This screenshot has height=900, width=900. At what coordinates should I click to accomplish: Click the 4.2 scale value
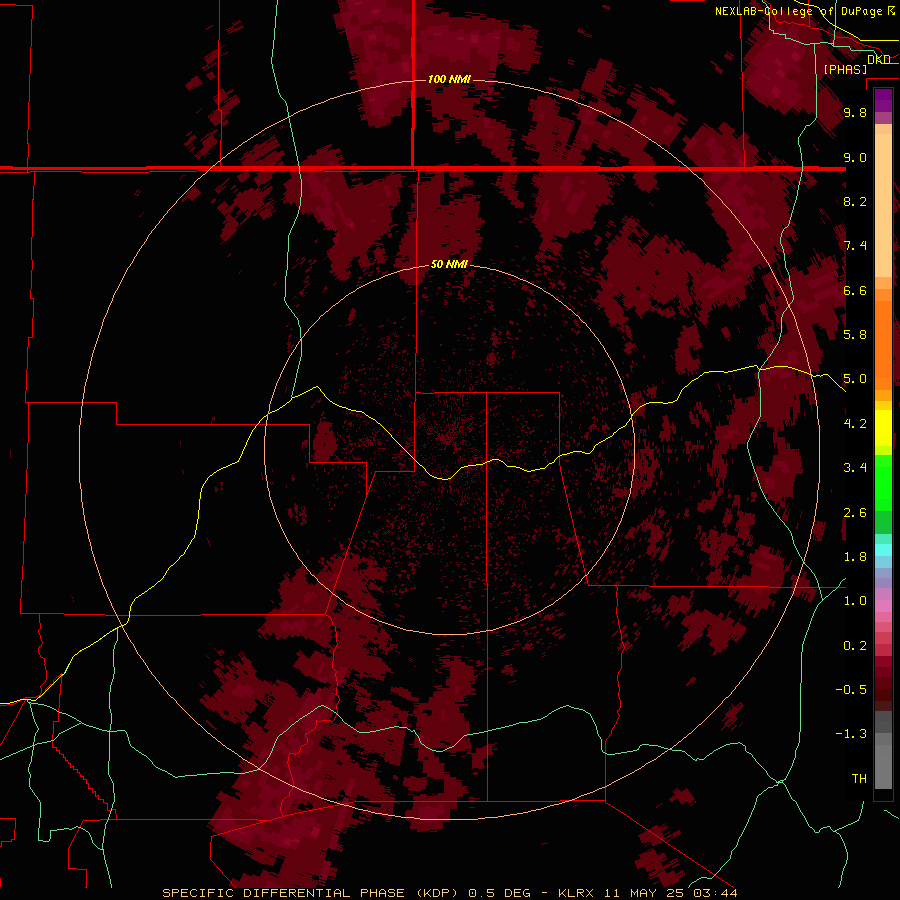(x=855, y=424)
